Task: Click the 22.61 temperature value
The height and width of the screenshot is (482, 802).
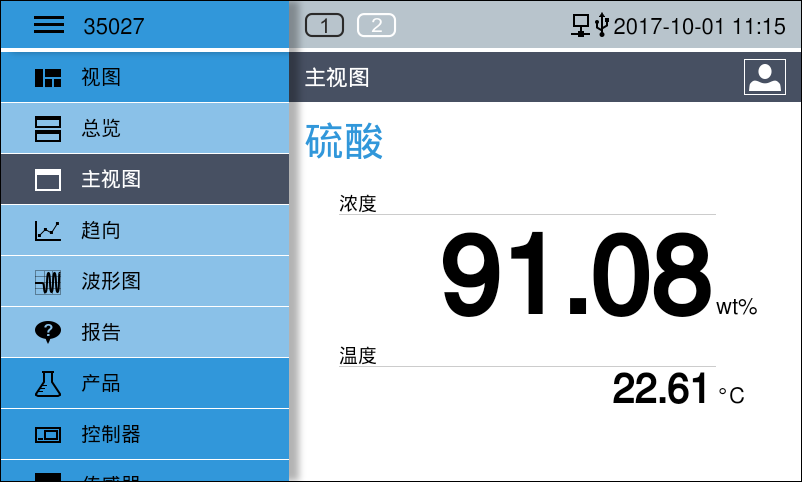Action: (x=660, y=389)
